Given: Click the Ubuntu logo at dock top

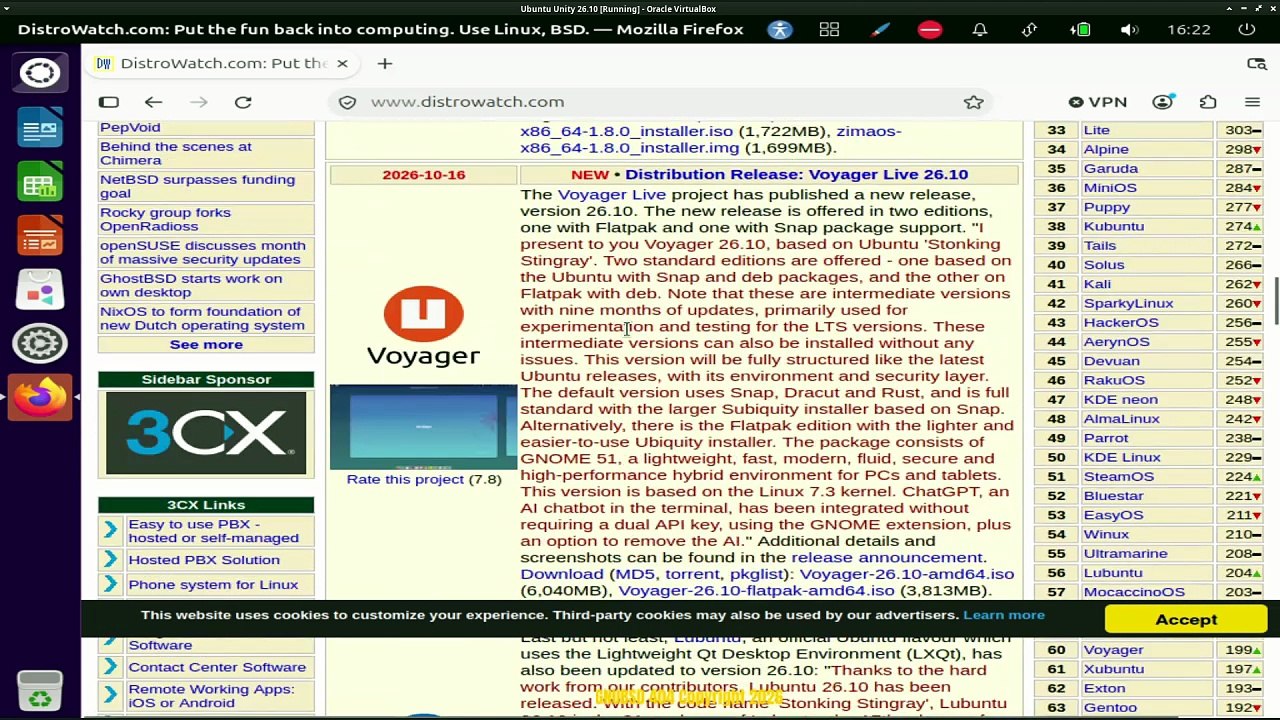Looking at the screenshot, I should [40, 73].
